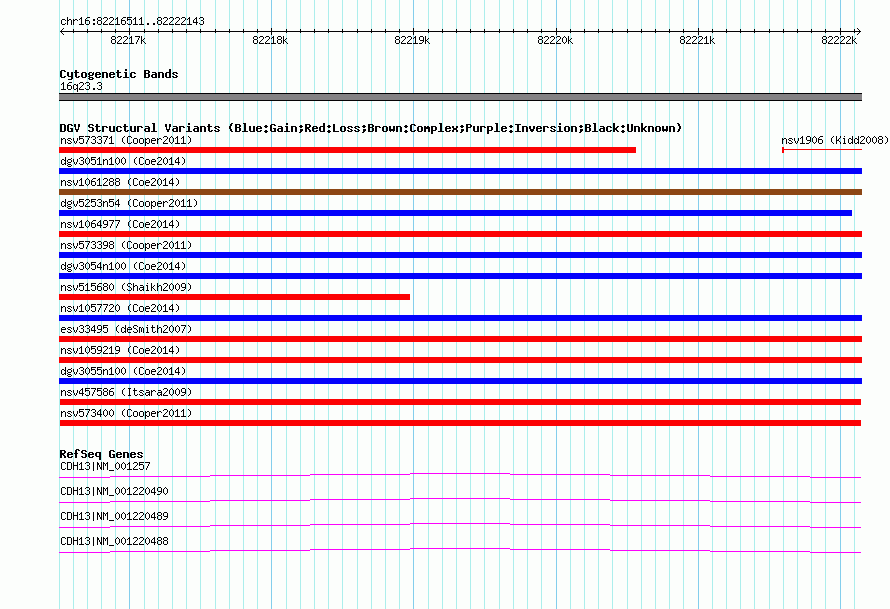Click the nsv1057720 (Coe2014) label
Viewport: 890px width, 609px height.
(x=120, y=308)
